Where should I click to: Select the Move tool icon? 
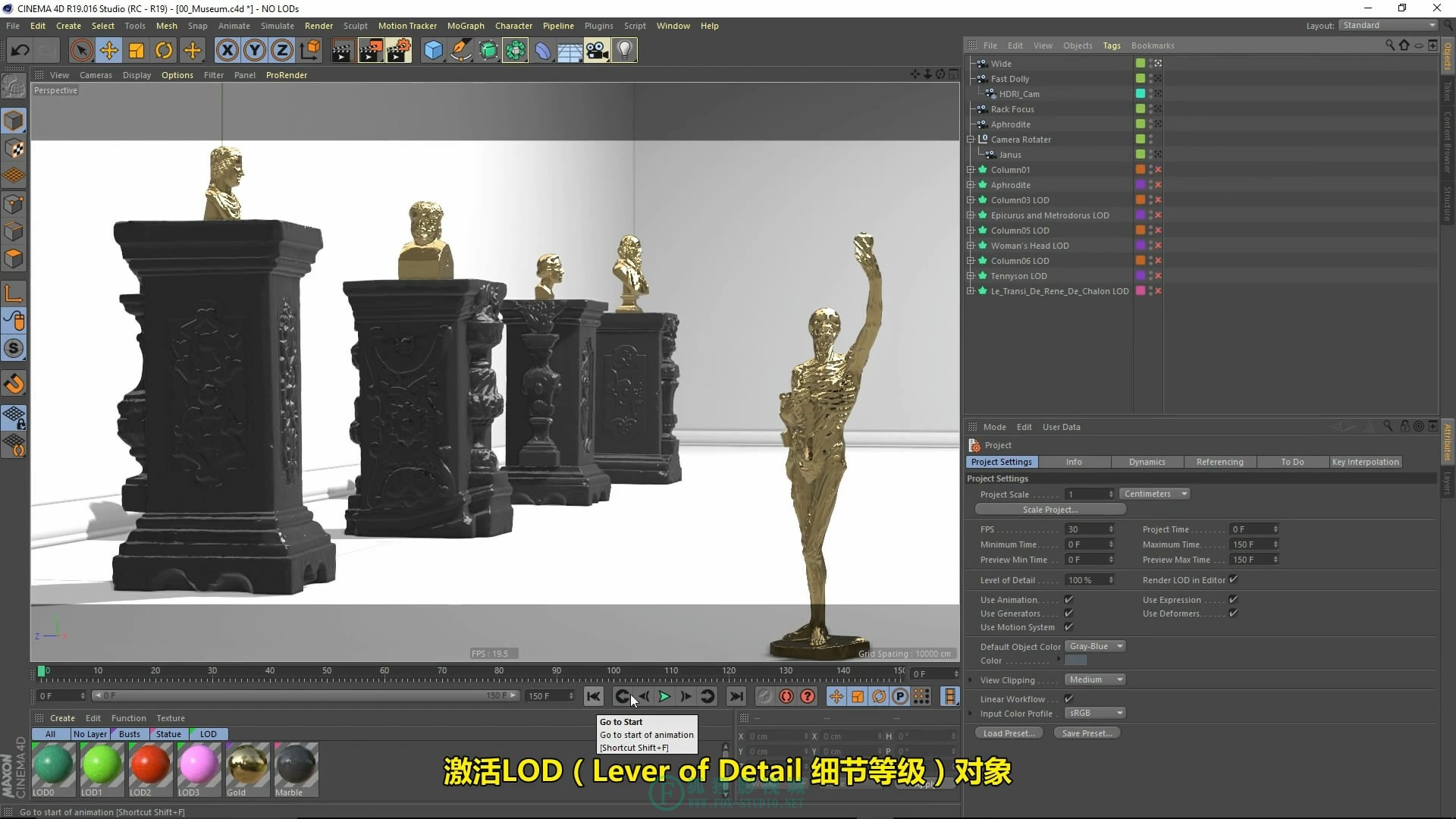(x=109, y=51)
